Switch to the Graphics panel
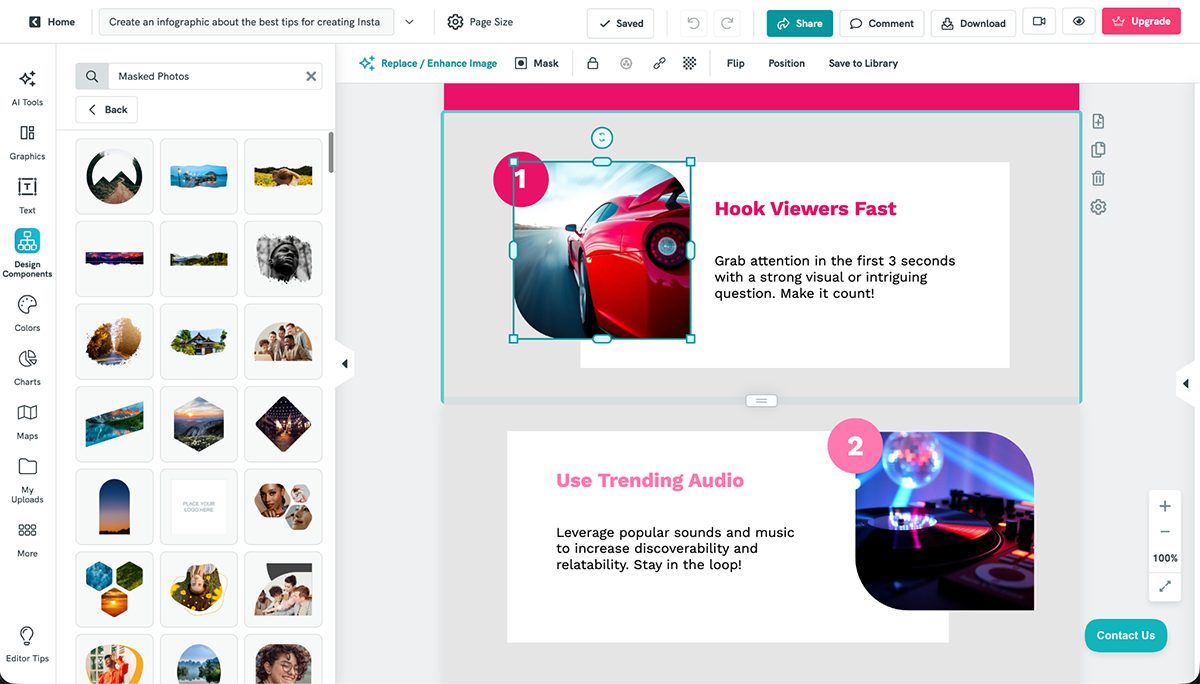 pos(27,142)
